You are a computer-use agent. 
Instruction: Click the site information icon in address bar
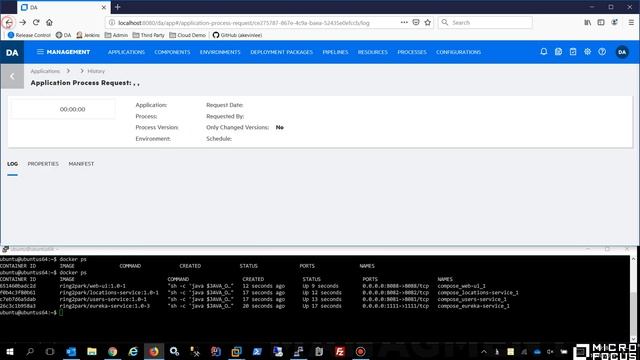(112, 22)
